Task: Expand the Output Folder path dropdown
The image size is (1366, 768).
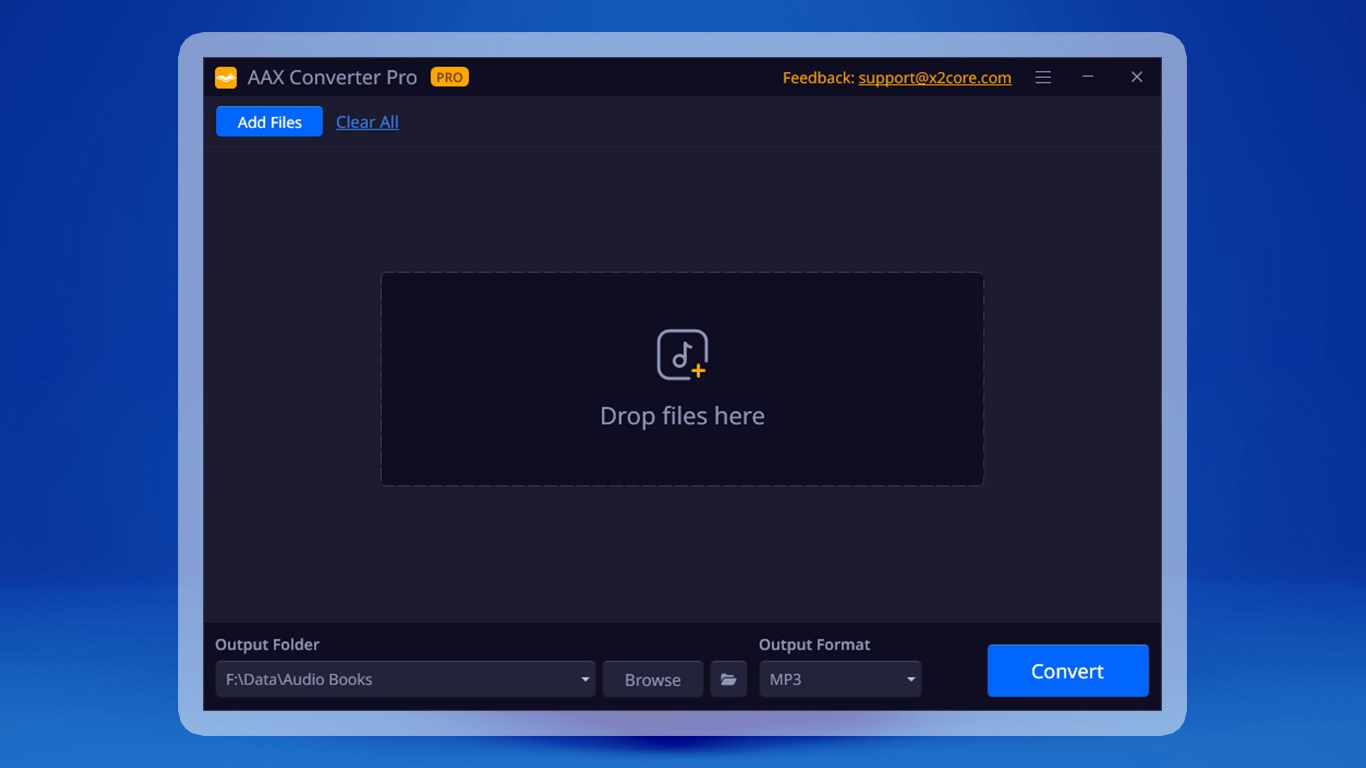Action: pyautogui.click(x=585, y=680)
